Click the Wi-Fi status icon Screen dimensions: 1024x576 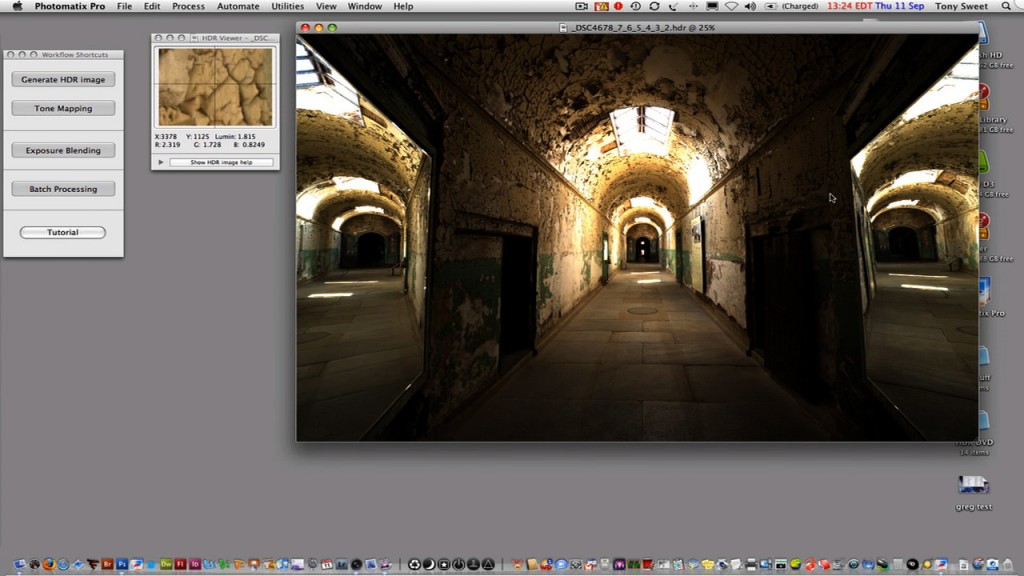(731, 7)
